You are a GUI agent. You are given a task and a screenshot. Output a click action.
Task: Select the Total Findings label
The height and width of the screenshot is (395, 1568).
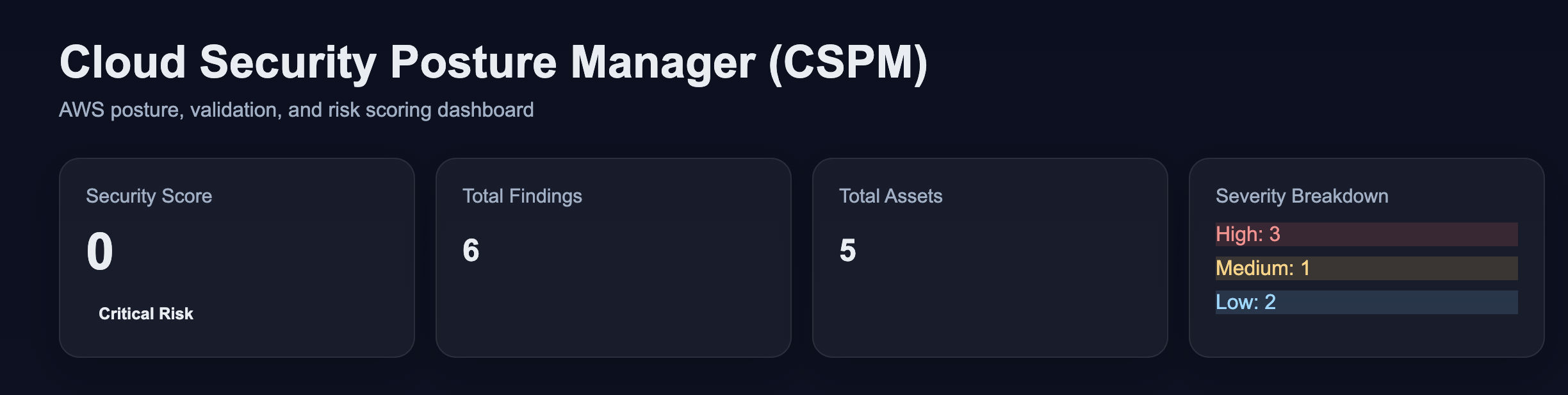[522, 196]
